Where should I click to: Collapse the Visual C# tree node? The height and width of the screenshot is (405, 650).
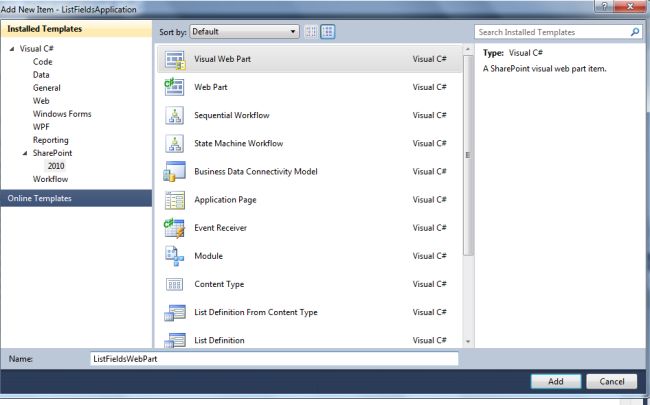pyautogui.click(x=12, y=49)
